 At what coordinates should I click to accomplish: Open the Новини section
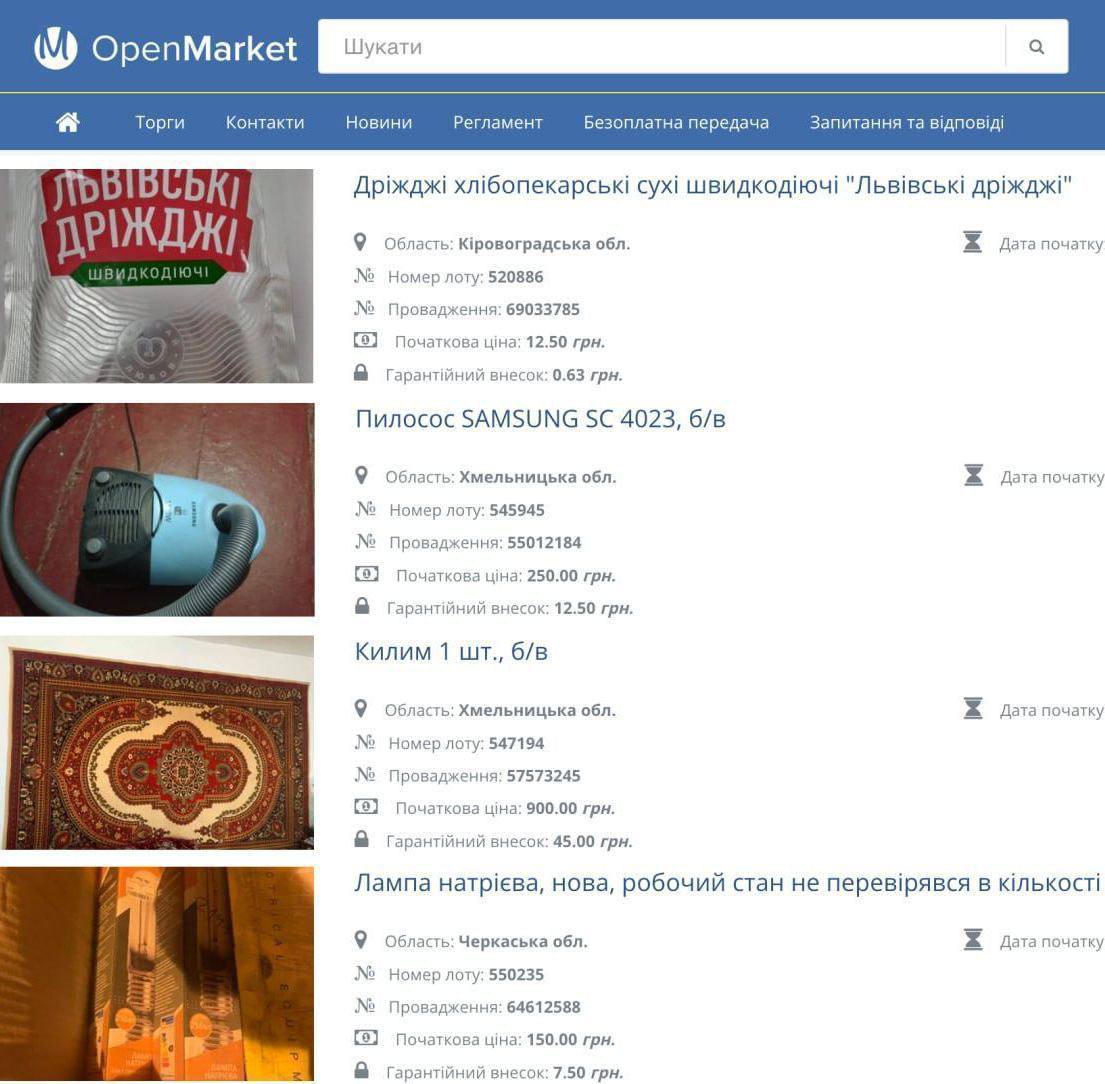point(378,123)
